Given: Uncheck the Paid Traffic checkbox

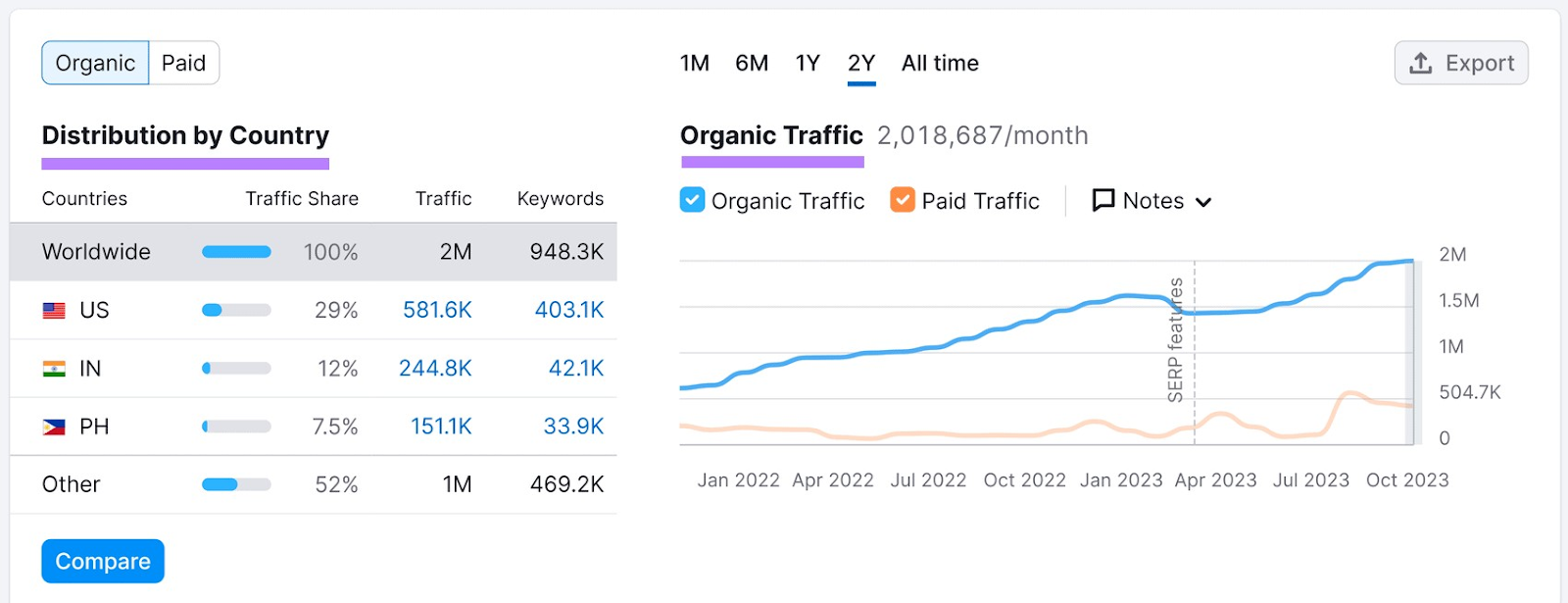Looking at the screenshot, I should [902, 200].
